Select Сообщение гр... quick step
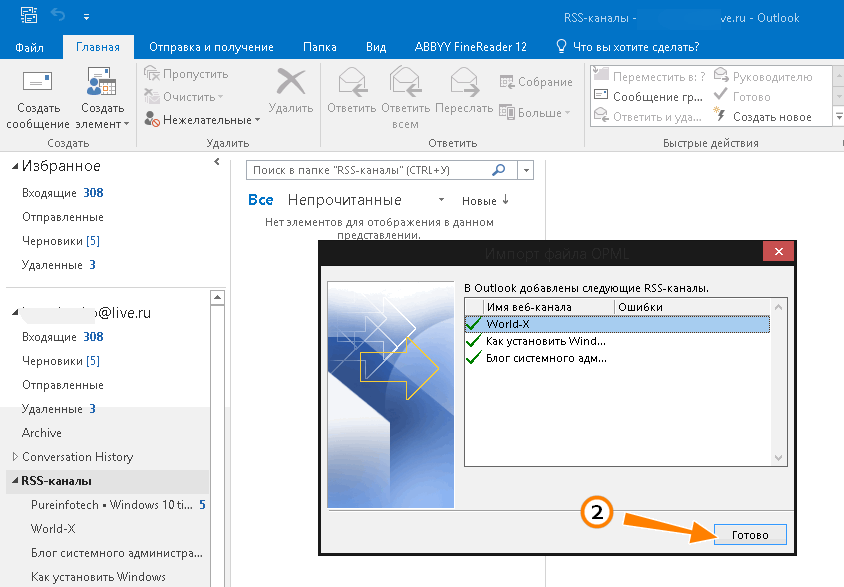Screen dimensions: 844x587 [648, 97]
